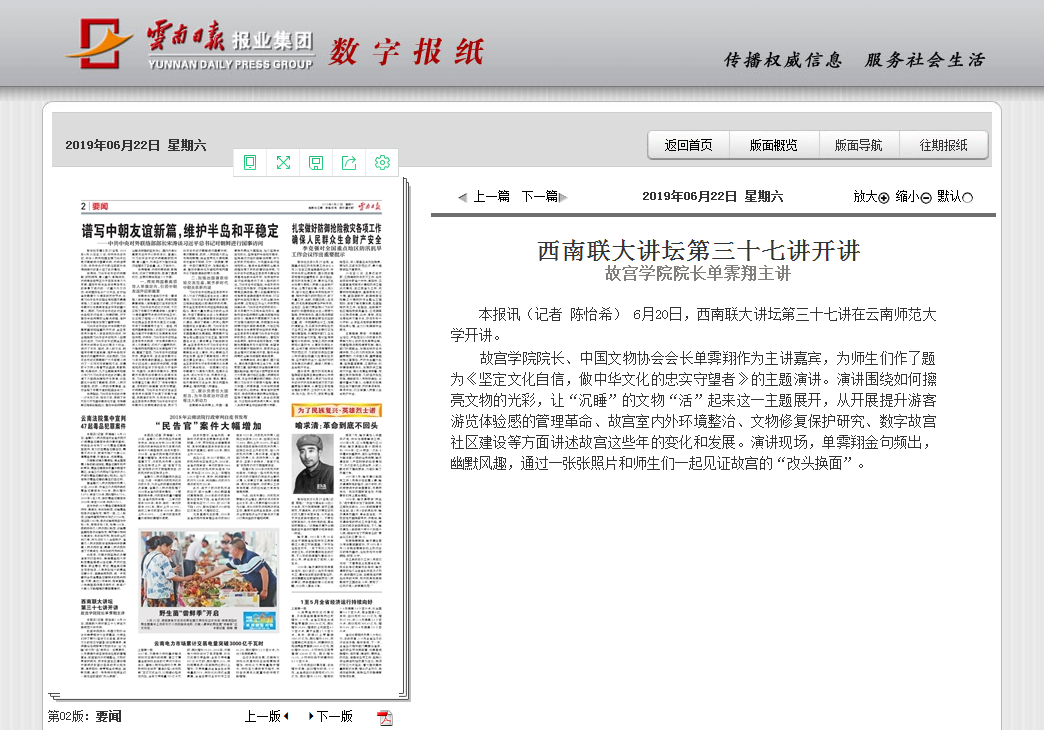The height and width of the screenshot is (730, 1044).
Task: Click the share export icon
Action: point(349,163)
